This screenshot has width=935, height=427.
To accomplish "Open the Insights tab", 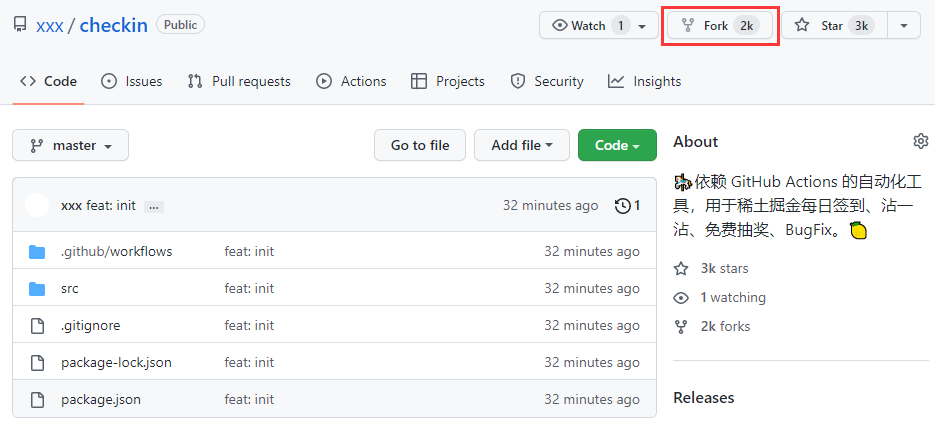I will [645, 82].
